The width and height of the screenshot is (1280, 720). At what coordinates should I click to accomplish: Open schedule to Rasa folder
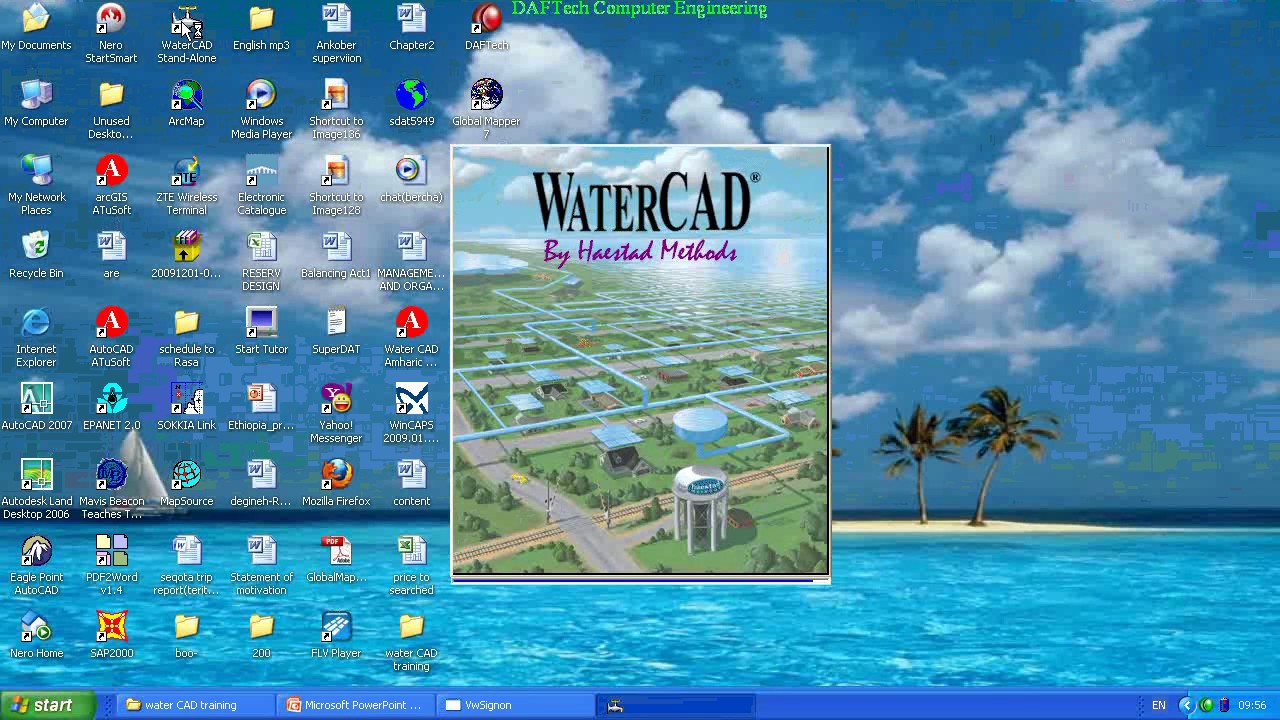[x=186, y=323]
